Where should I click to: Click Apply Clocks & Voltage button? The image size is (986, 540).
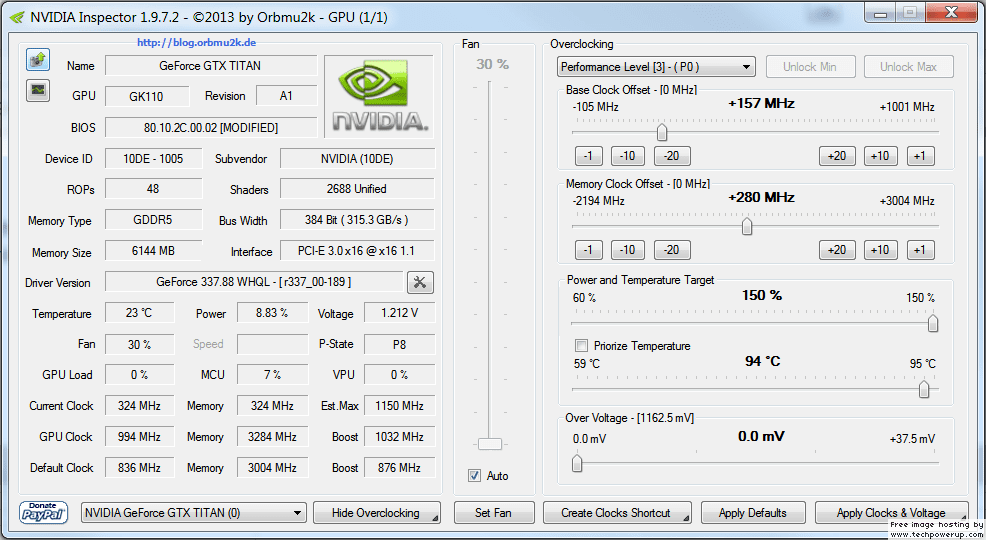891,513
